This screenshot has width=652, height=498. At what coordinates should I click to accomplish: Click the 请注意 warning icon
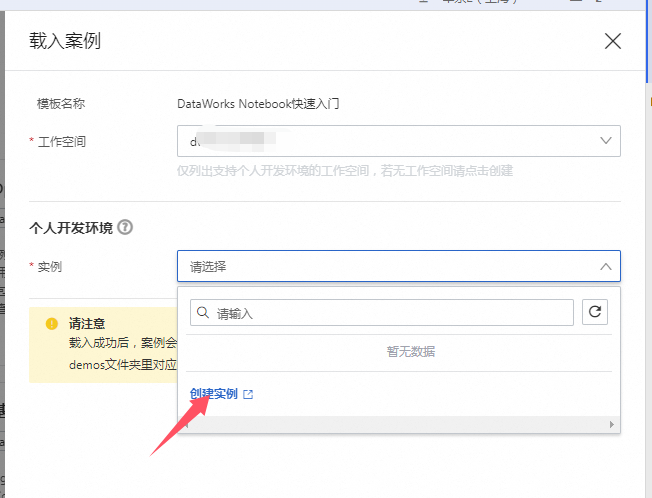click(52, 323)
